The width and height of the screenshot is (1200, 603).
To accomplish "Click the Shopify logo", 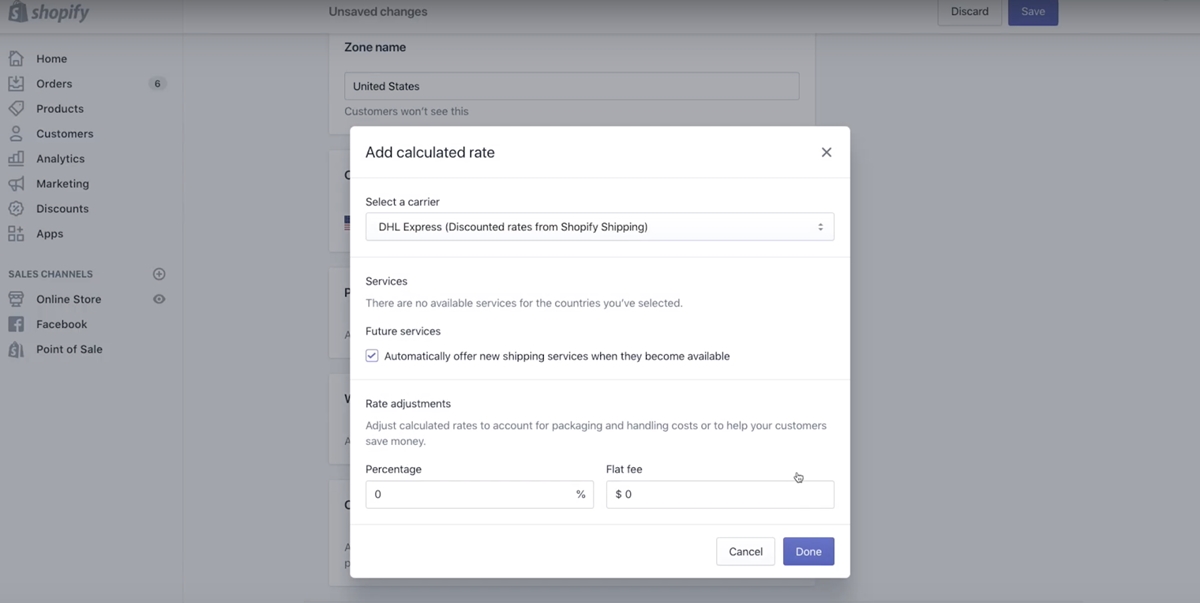I will (48, 13).
